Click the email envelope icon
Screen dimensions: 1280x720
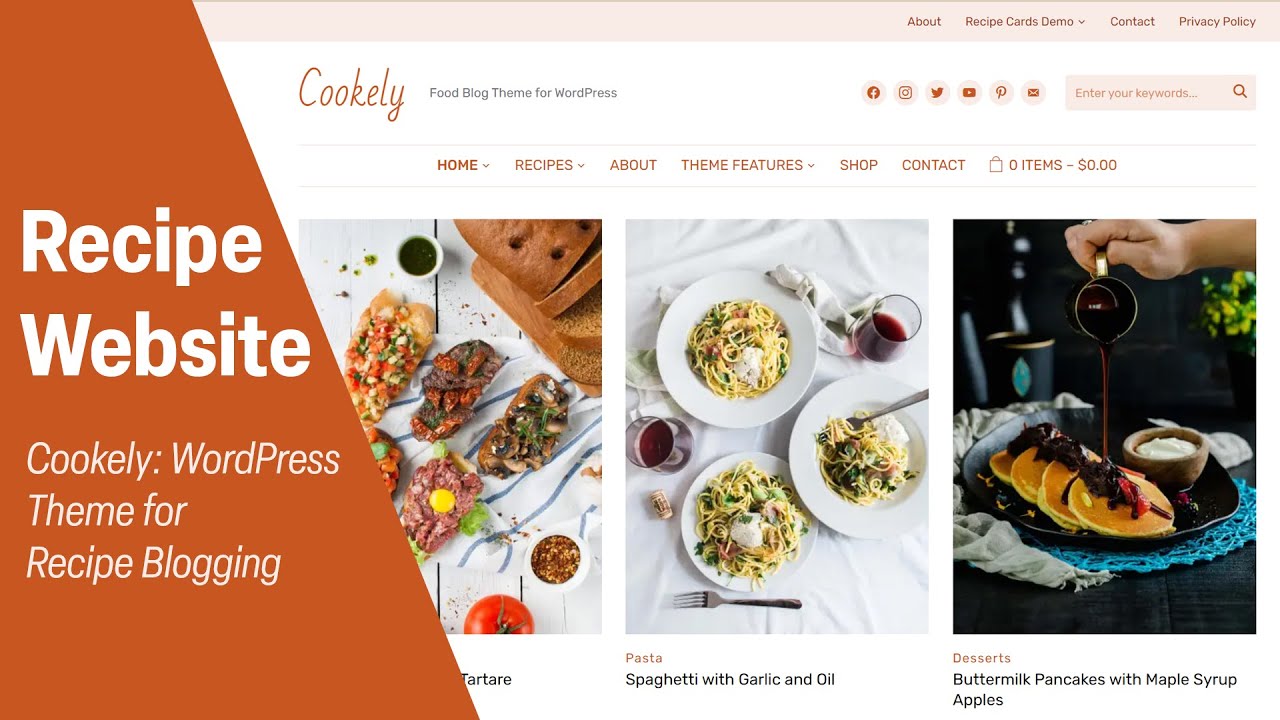(1033, 93)
